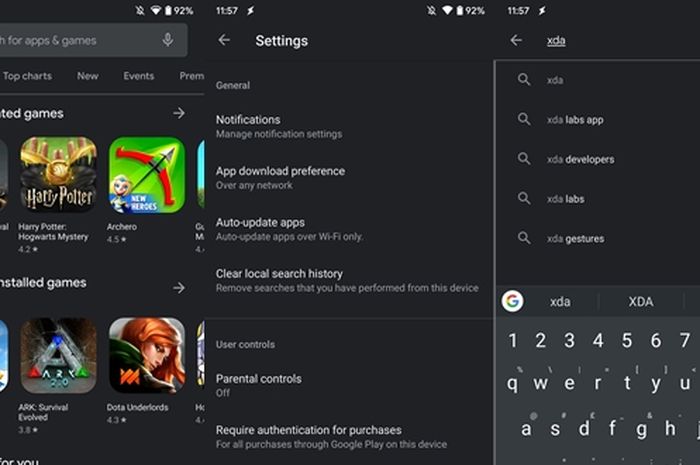Choose uppercase 'XDA' keyboard suggestion
700x465 pixels.
coord(641,302)
